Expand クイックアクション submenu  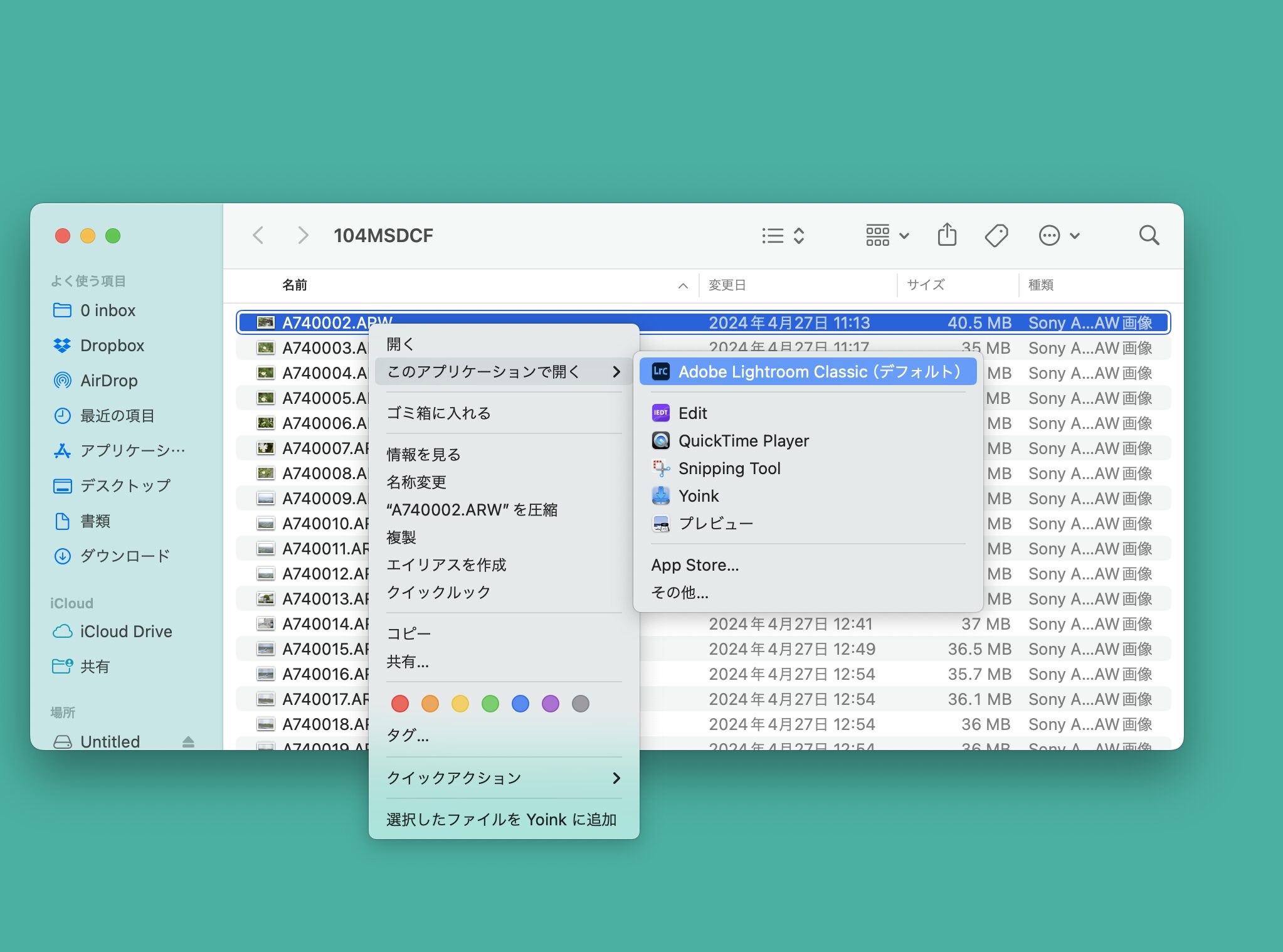pos(504,778)
